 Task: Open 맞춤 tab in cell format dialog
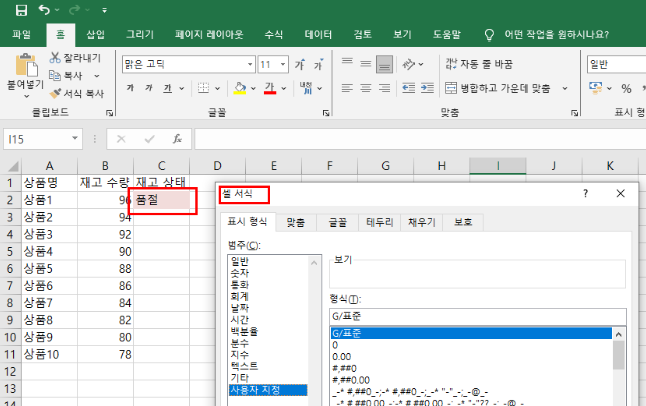pos(296,223)
